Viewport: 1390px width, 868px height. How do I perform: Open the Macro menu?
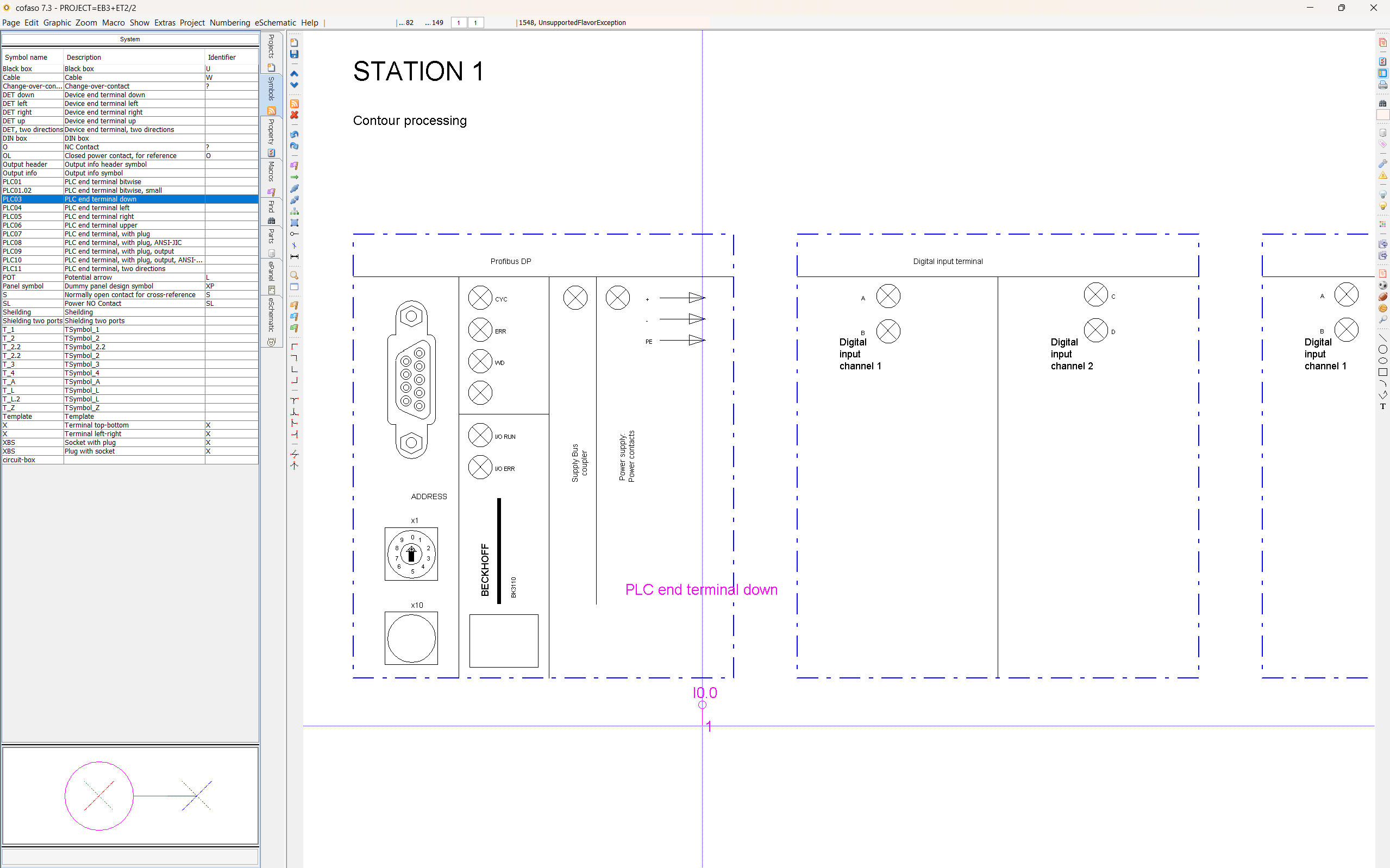click(x=113, y=23)
